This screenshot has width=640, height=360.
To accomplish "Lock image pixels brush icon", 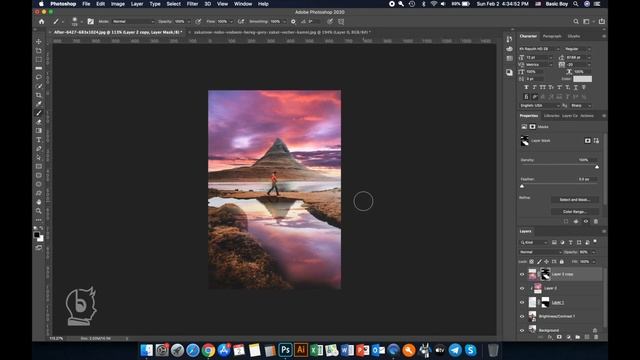I will pos(539,262).
